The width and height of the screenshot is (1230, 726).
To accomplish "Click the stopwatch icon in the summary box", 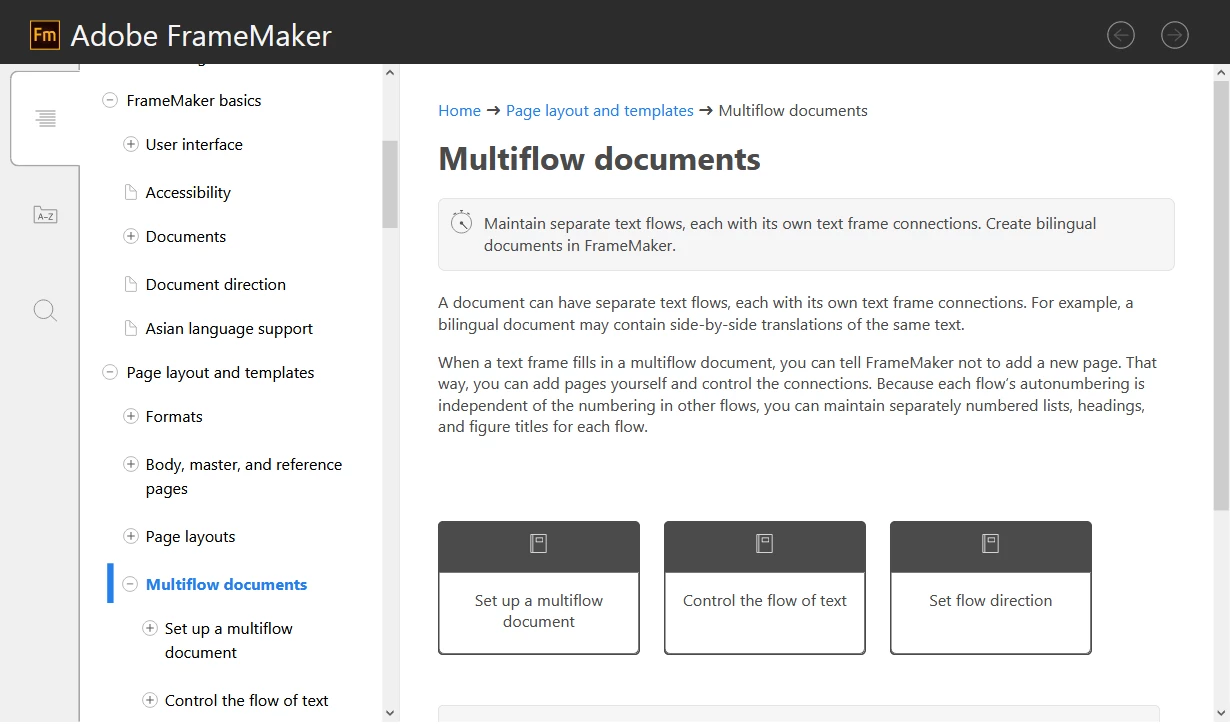I will (x=461, y=222).
